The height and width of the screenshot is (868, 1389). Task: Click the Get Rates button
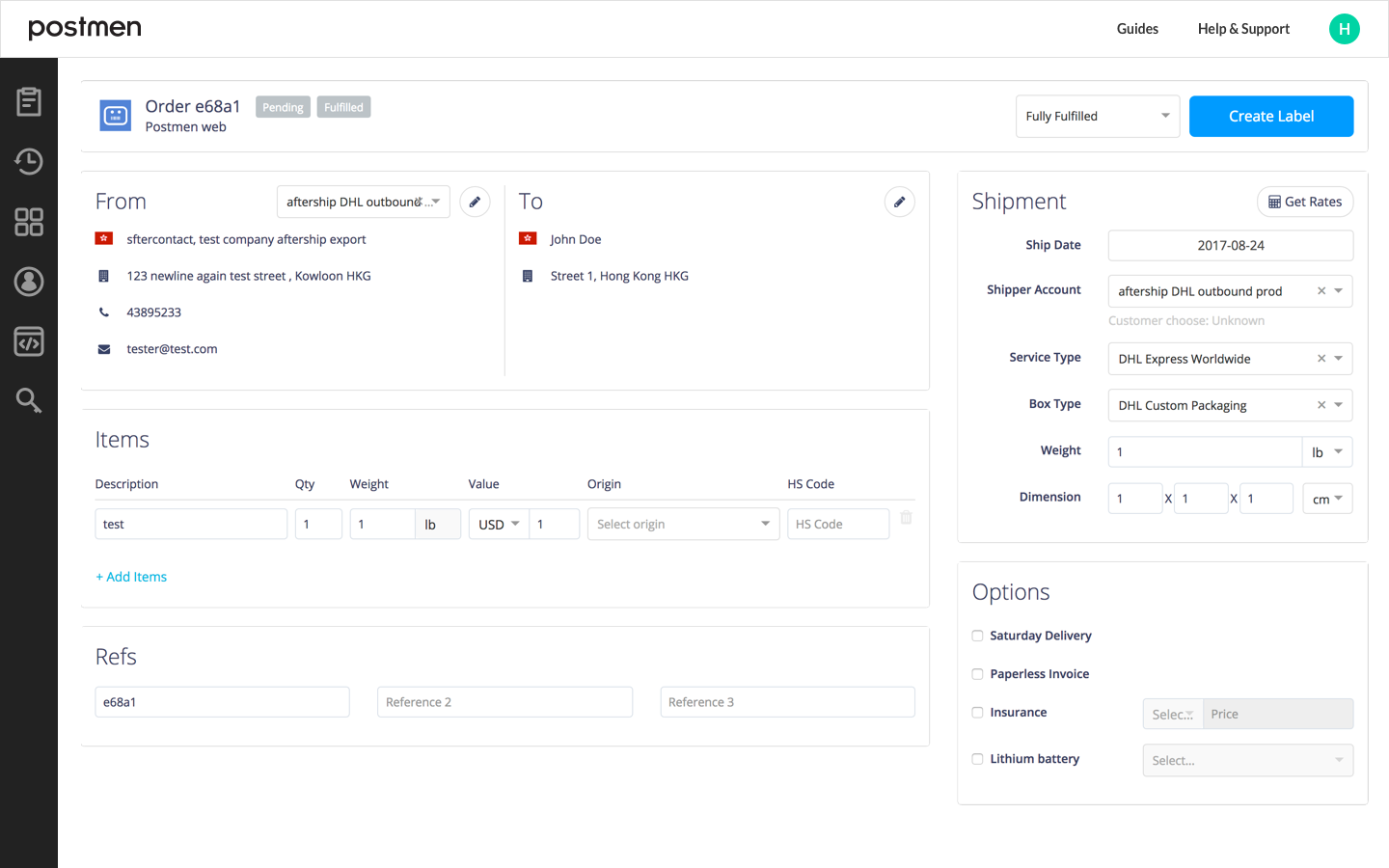pyautogui.click(x=1305, y=202)
